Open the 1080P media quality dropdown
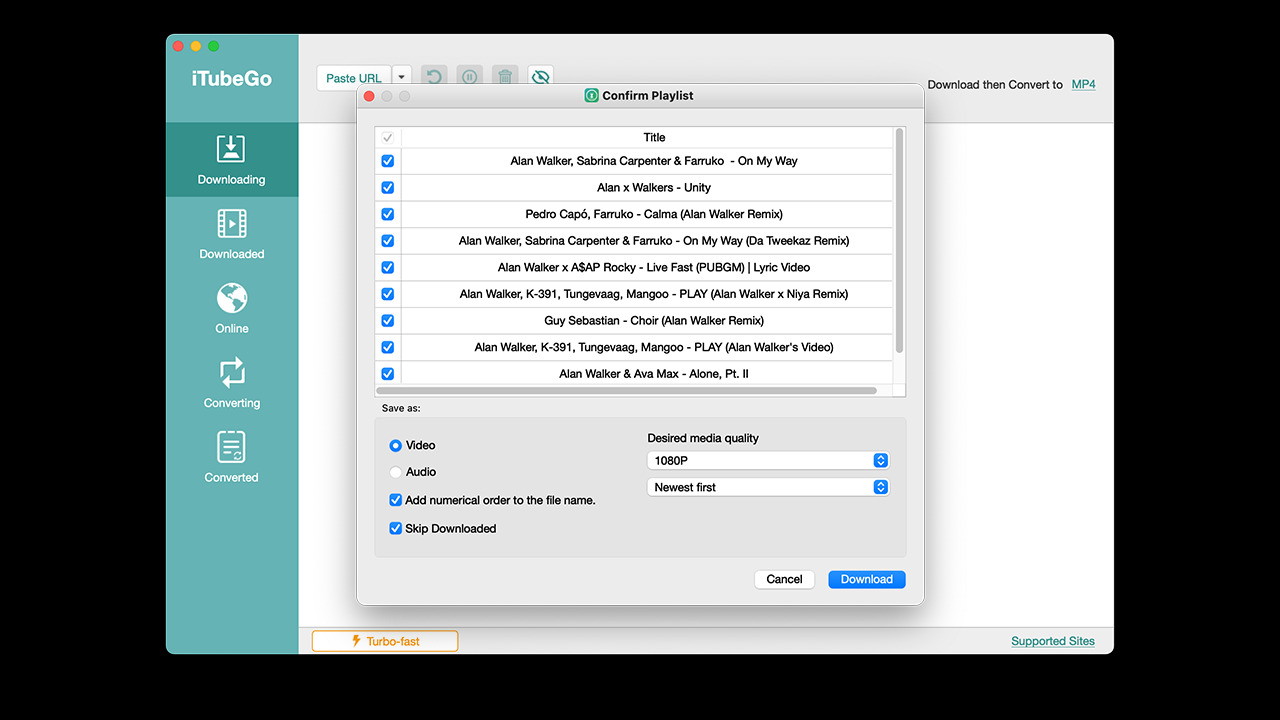The image size is (1280, 720). point(768,461)
